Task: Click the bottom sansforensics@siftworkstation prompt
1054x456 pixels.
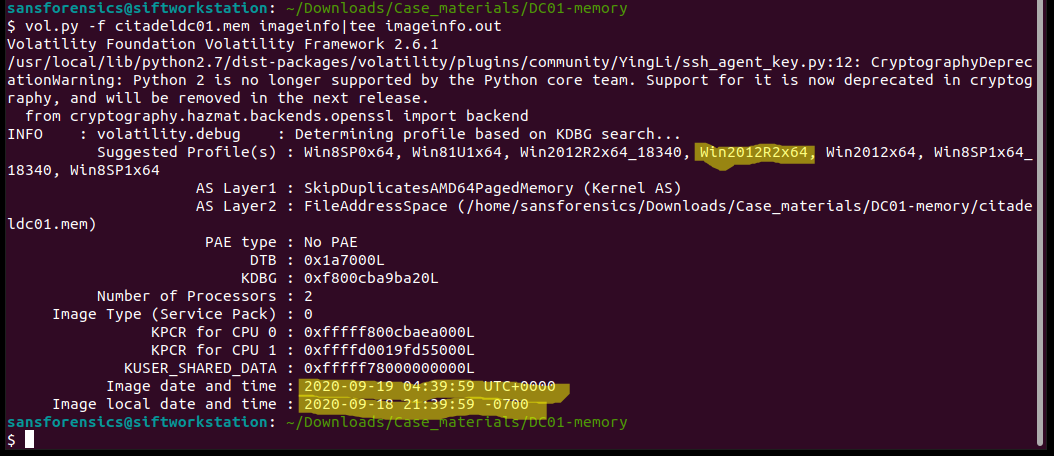Action: (x=137, y=422)
